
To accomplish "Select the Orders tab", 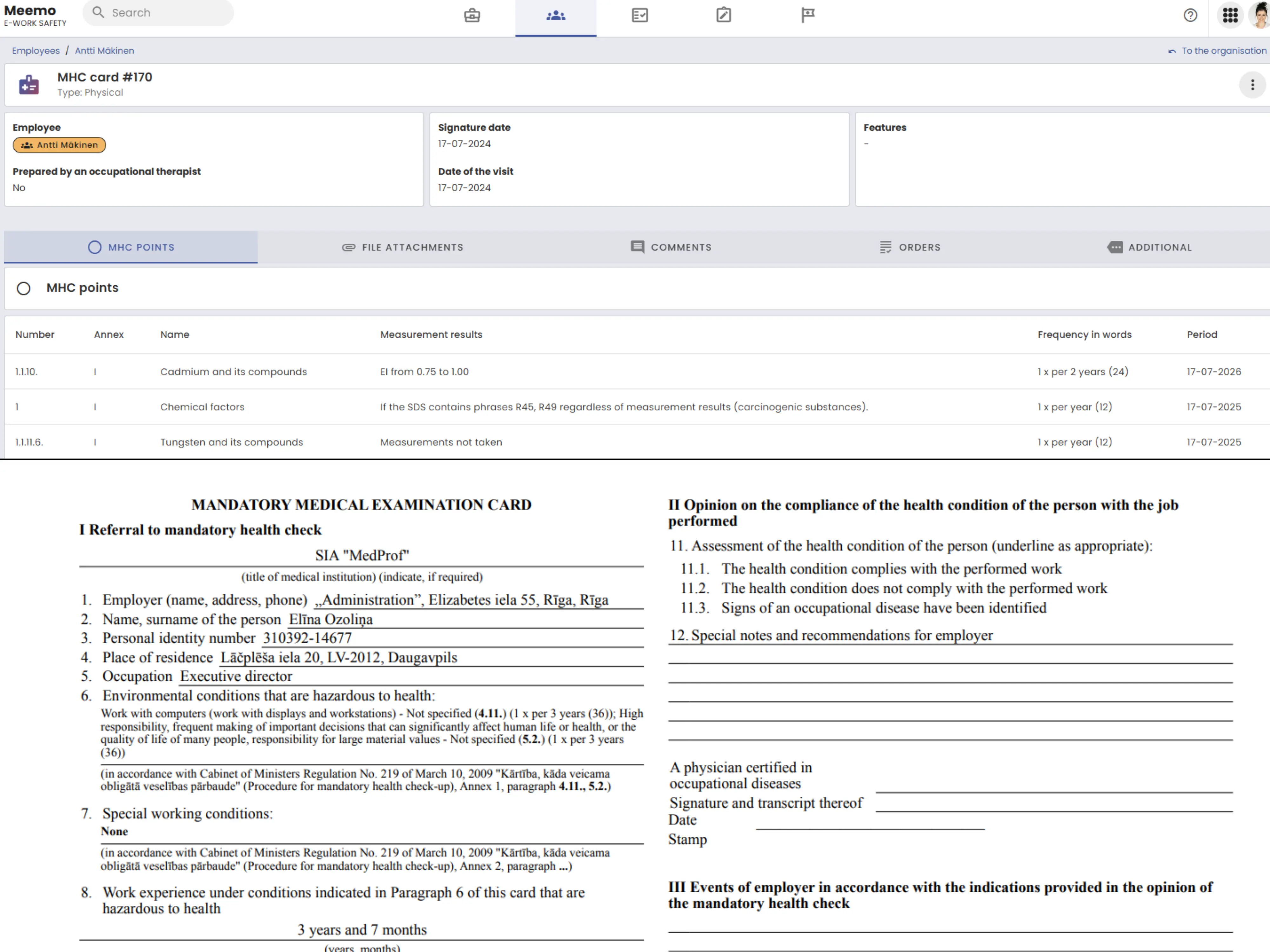I will point(910,247).
